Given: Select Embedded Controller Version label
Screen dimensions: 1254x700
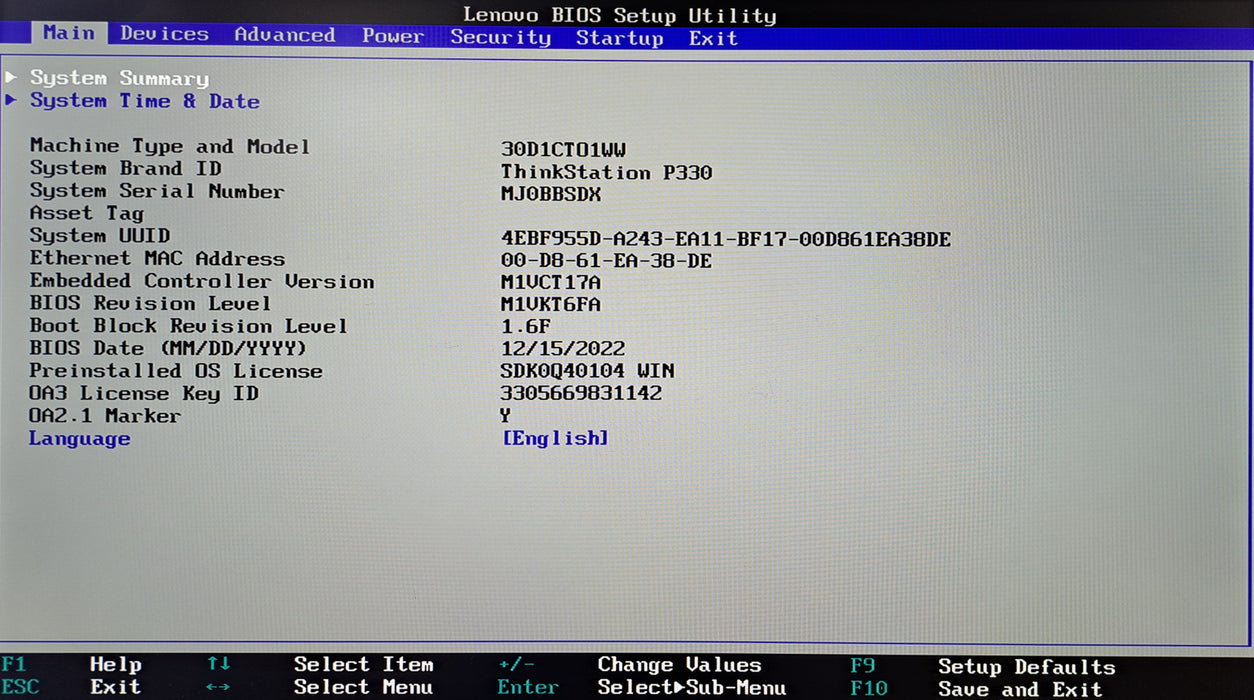Looking at the screenshot, I should coord(202,281).
